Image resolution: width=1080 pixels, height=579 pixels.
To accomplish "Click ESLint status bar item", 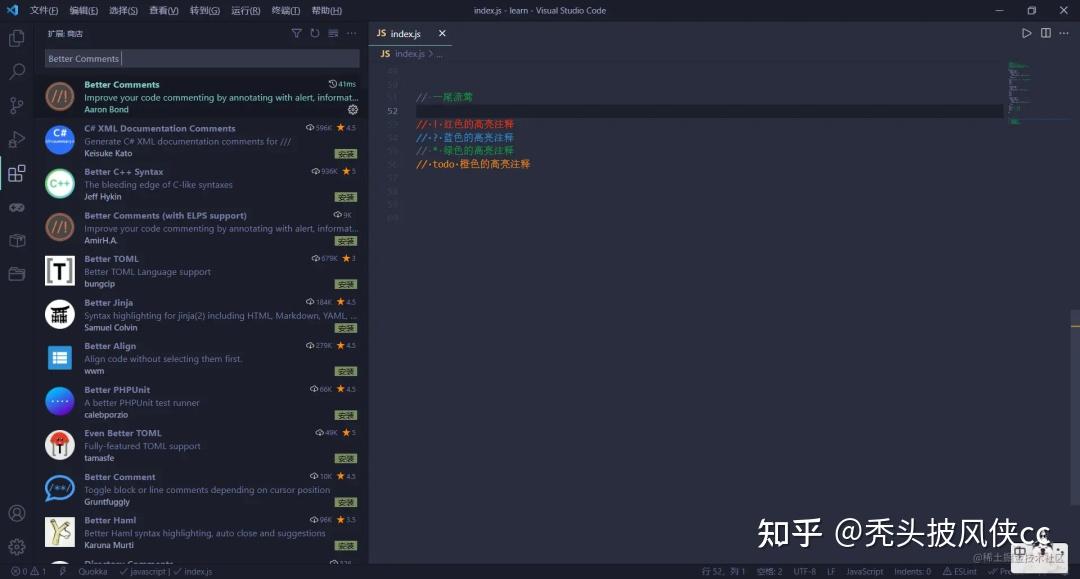I will [959, 571].
